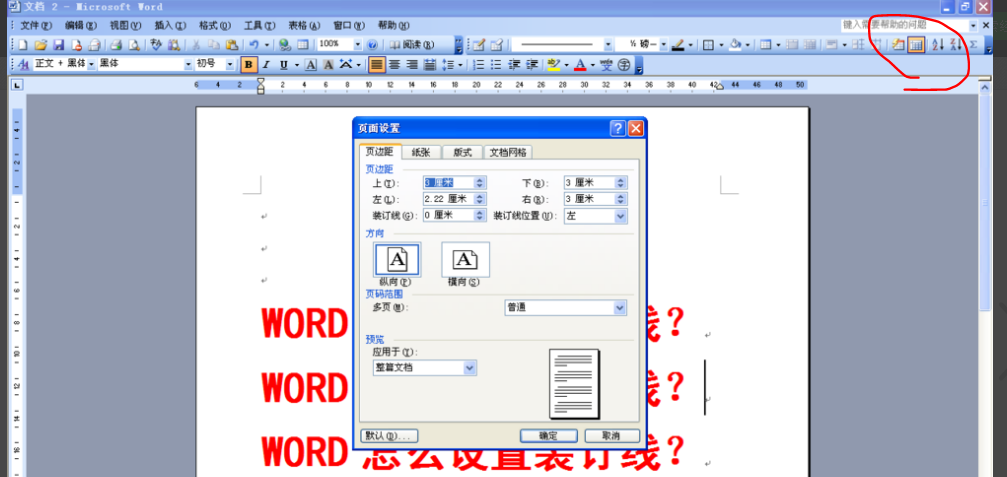Click the New blank document icon
The height and width of the screenshot is (477, 1007).
[x=23, y=45]
